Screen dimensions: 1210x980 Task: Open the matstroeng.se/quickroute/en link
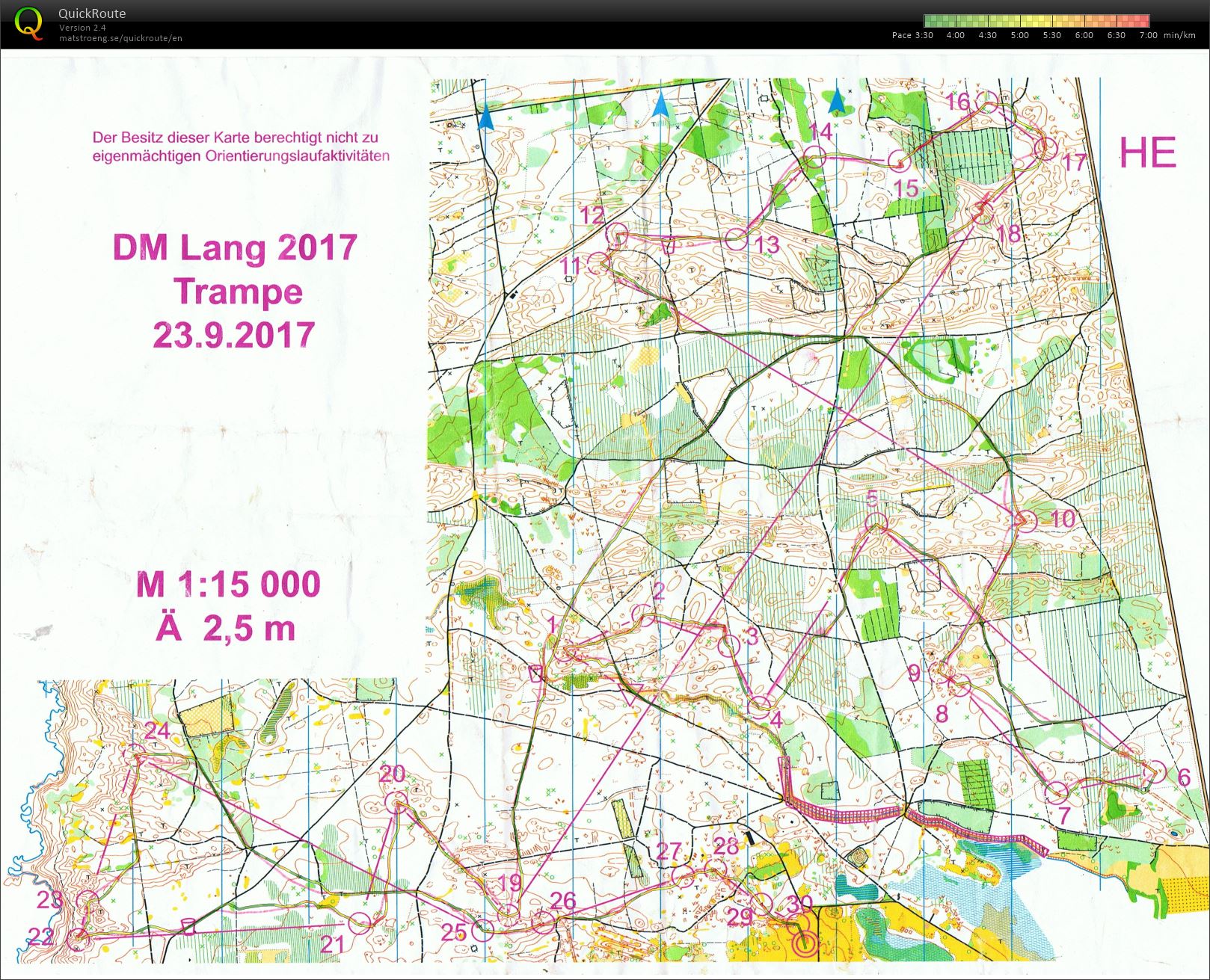pyautogui.click(x=120, y=38)
